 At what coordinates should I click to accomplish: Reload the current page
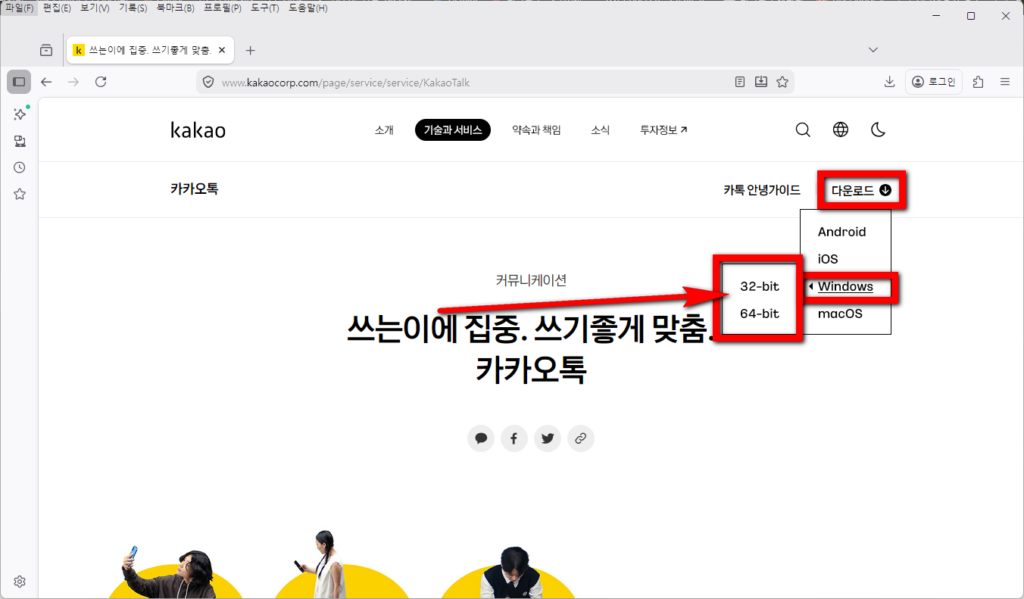coord(101,82)
